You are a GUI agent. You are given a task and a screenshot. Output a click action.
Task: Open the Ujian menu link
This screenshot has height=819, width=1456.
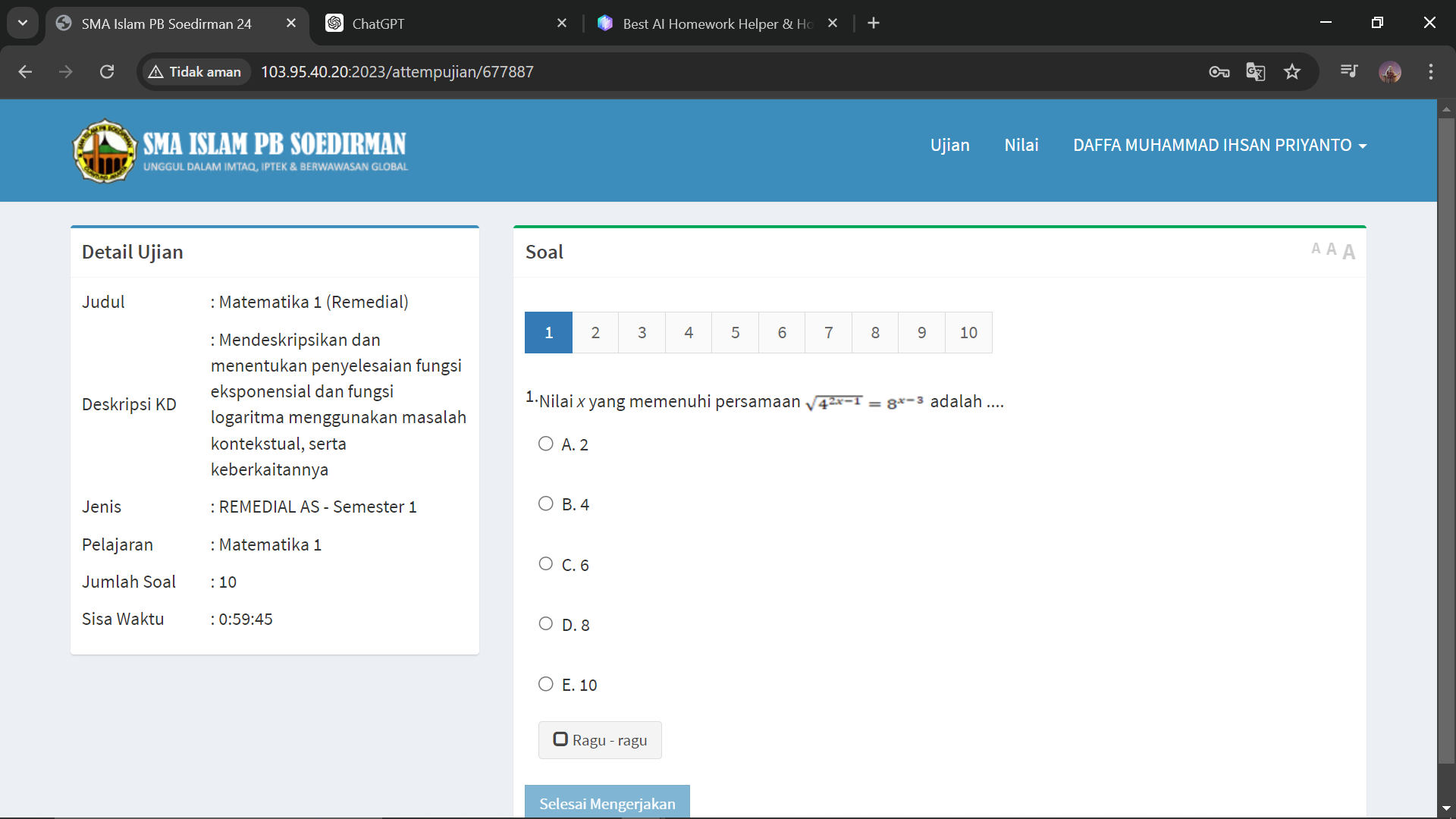pos(949,145)
